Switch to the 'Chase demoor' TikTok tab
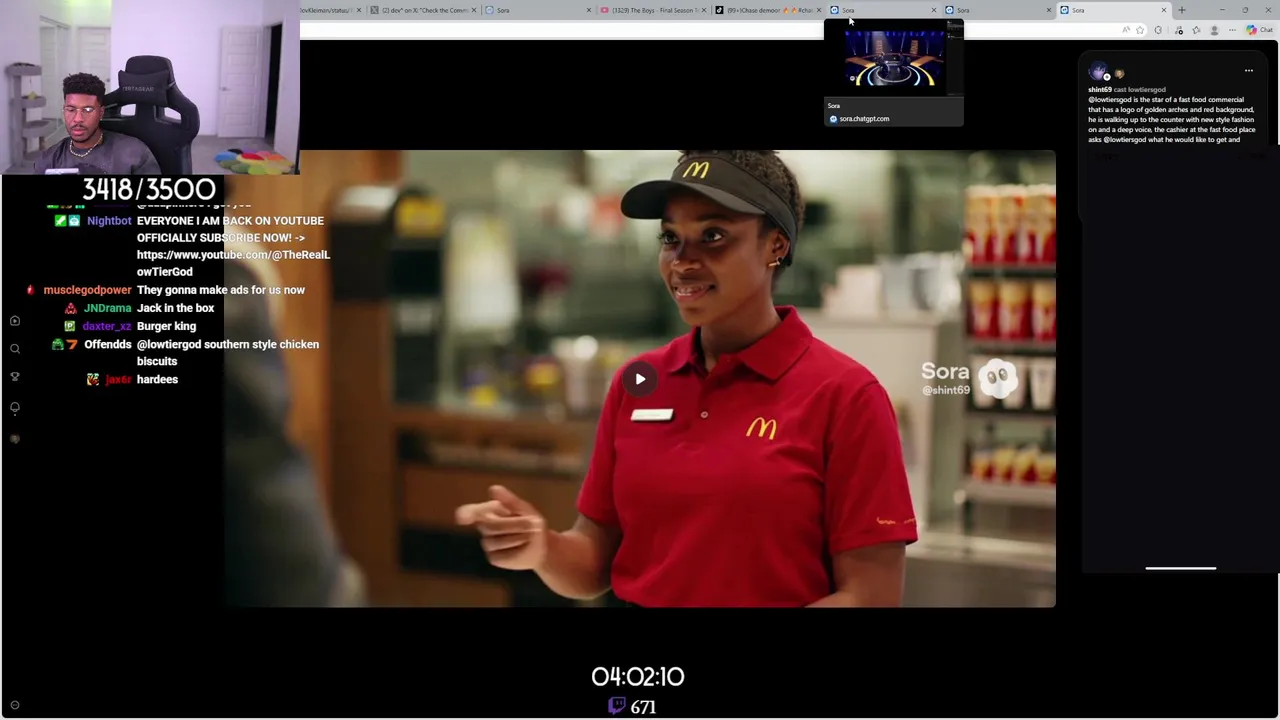Image resolution: width=1280 pixels, height=720 pixels. tap(769, 10)
